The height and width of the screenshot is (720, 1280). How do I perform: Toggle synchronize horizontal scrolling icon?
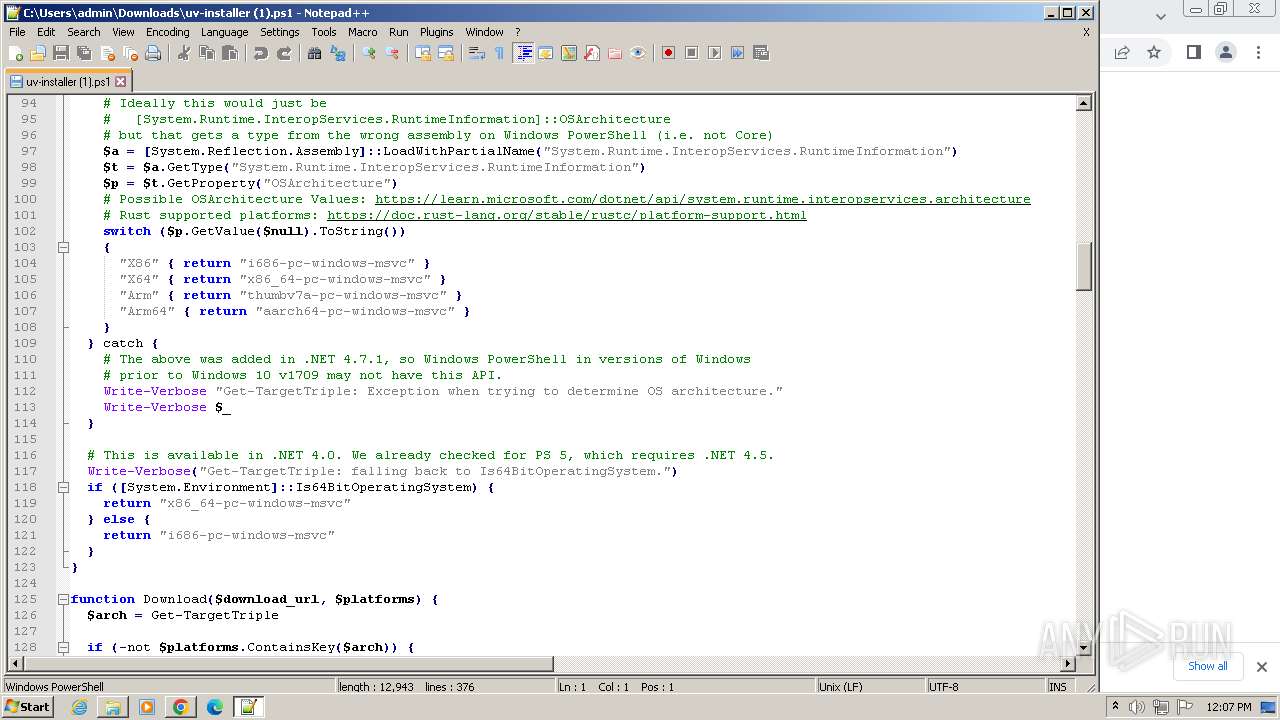(x=446, y=53)
